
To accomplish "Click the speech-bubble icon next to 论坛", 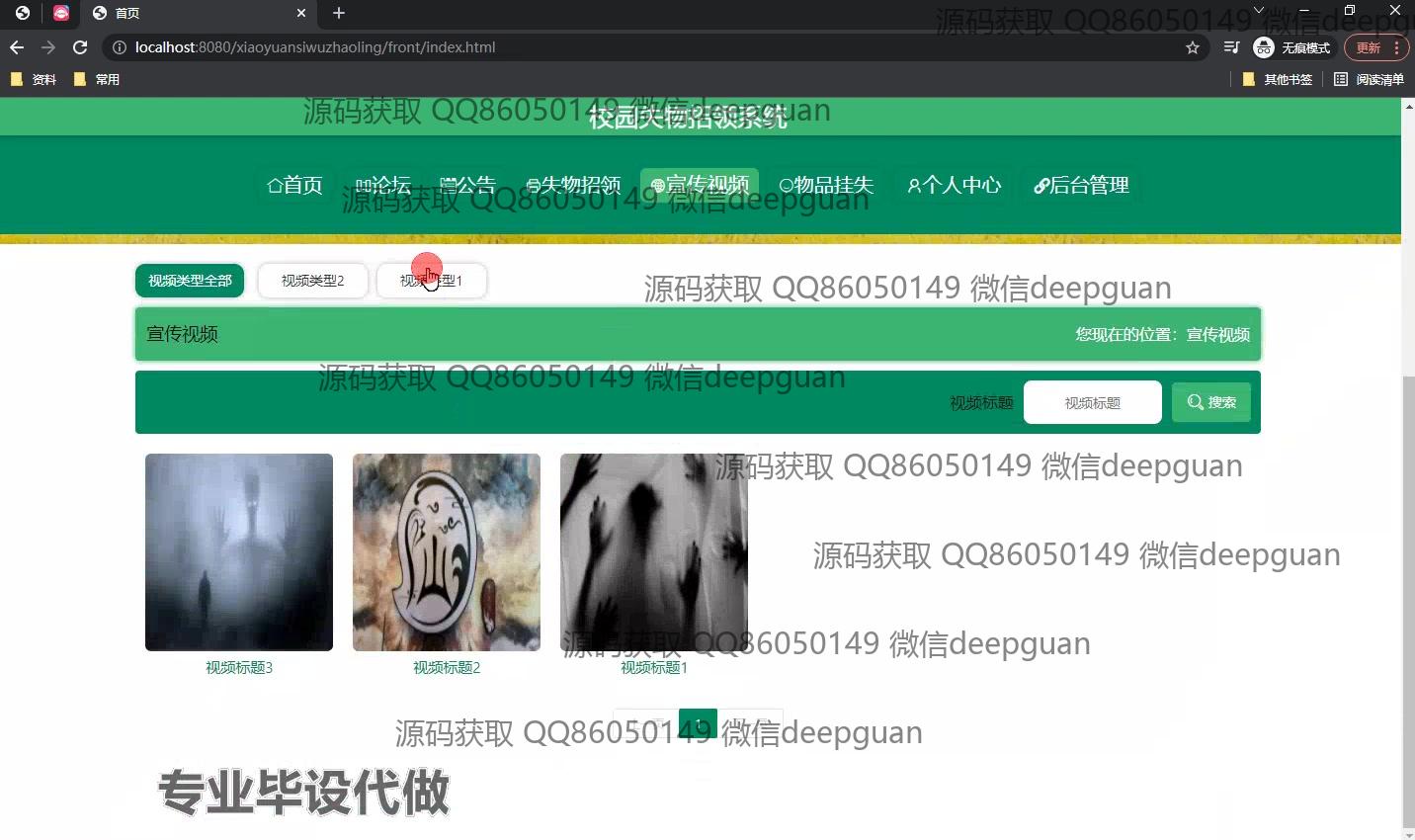I will pyautogui.click(x=362, y=185).
